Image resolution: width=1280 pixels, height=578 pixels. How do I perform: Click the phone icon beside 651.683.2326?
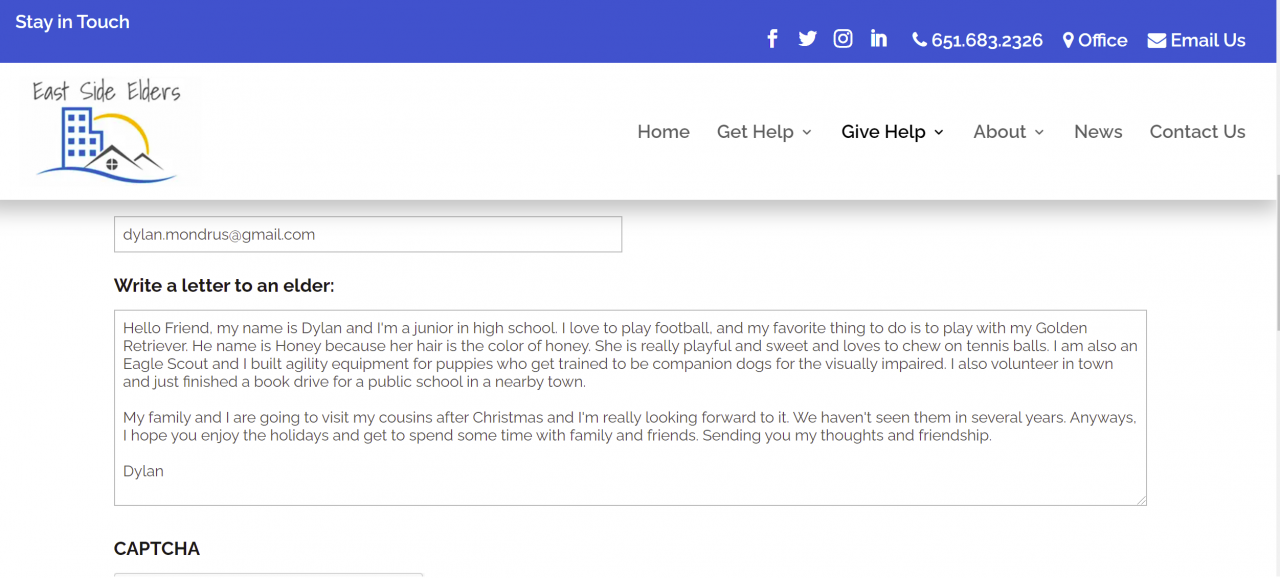919,40
